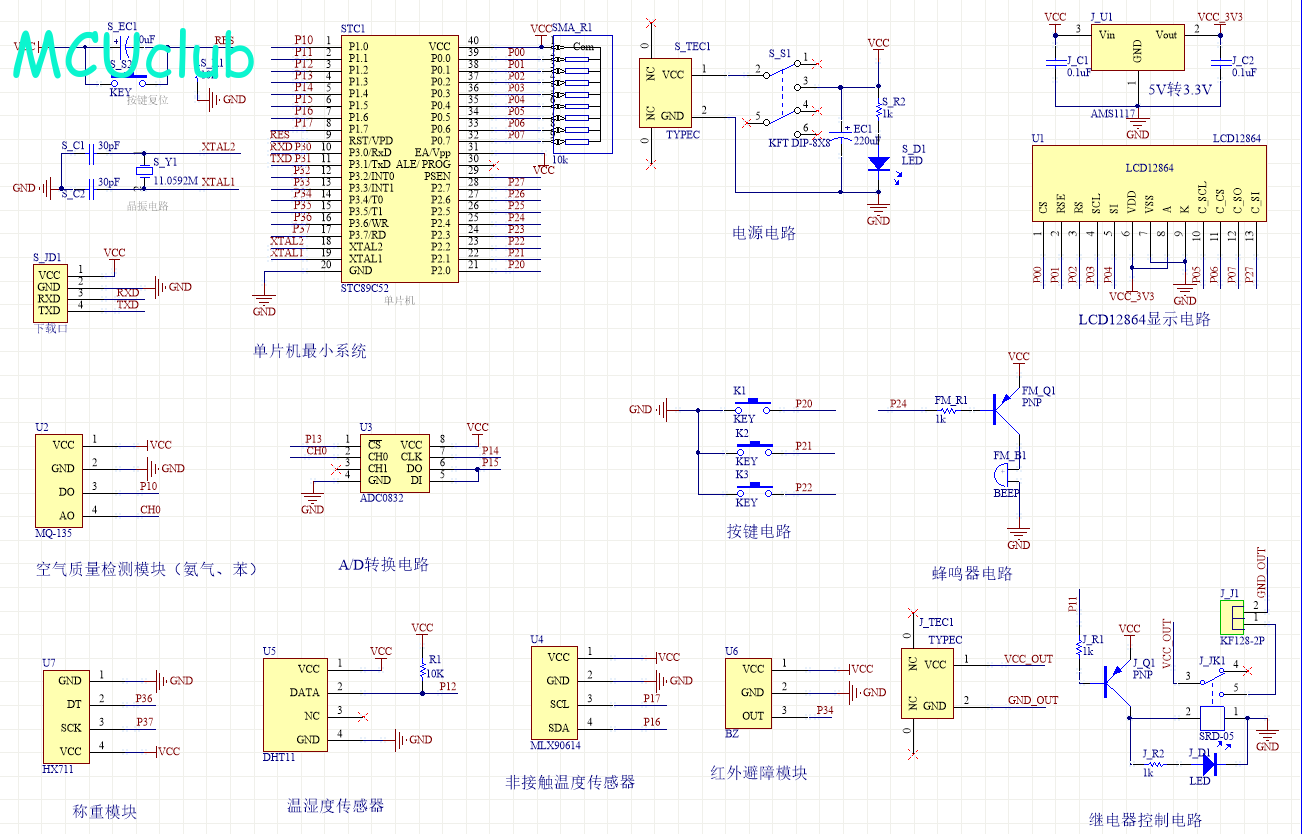Click the J_D1 relay indicator LED

click(x=1208, y=764)
